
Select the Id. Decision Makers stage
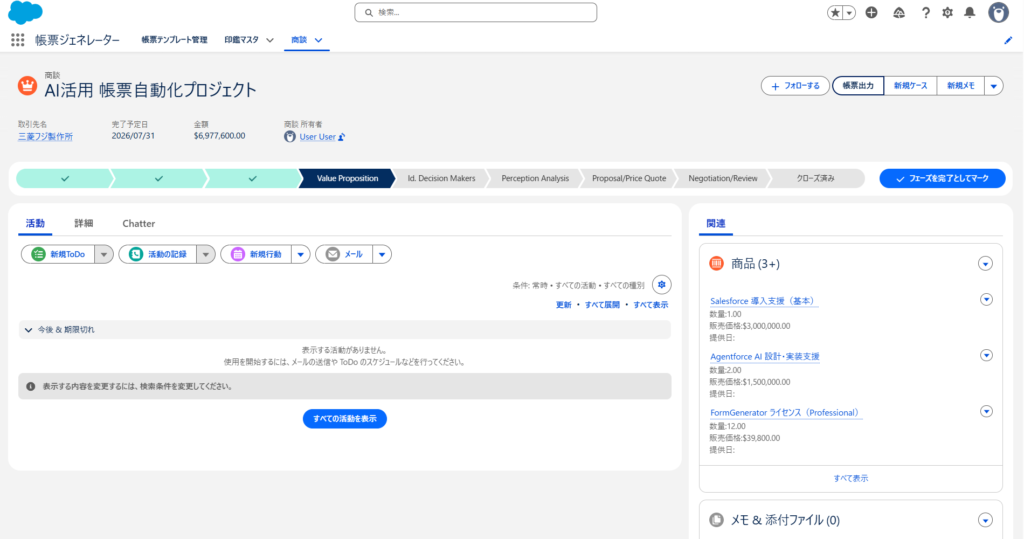tap(441, 178)
